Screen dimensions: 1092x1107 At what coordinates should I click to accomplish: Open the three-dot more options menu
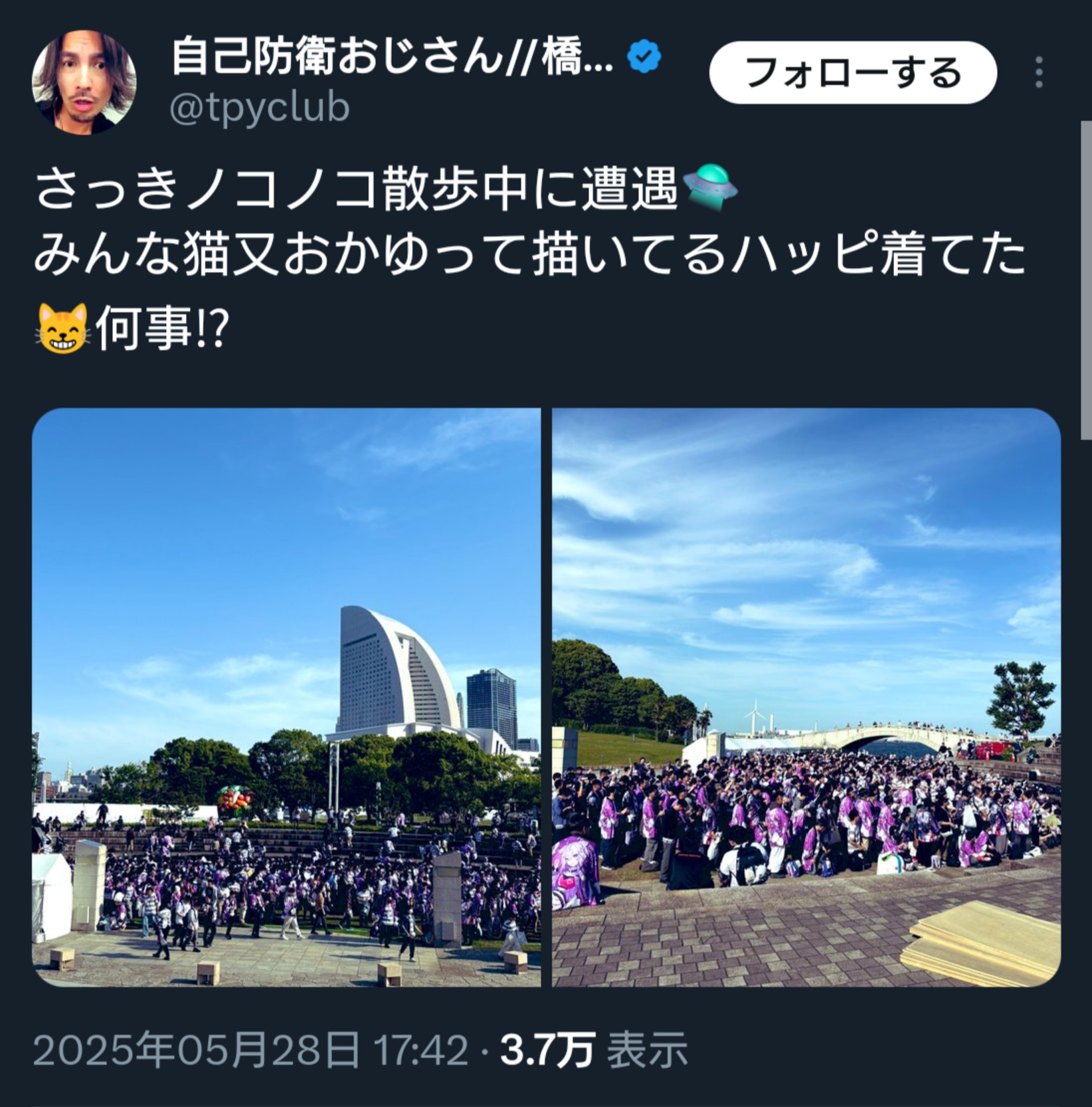pos(1039,72)
